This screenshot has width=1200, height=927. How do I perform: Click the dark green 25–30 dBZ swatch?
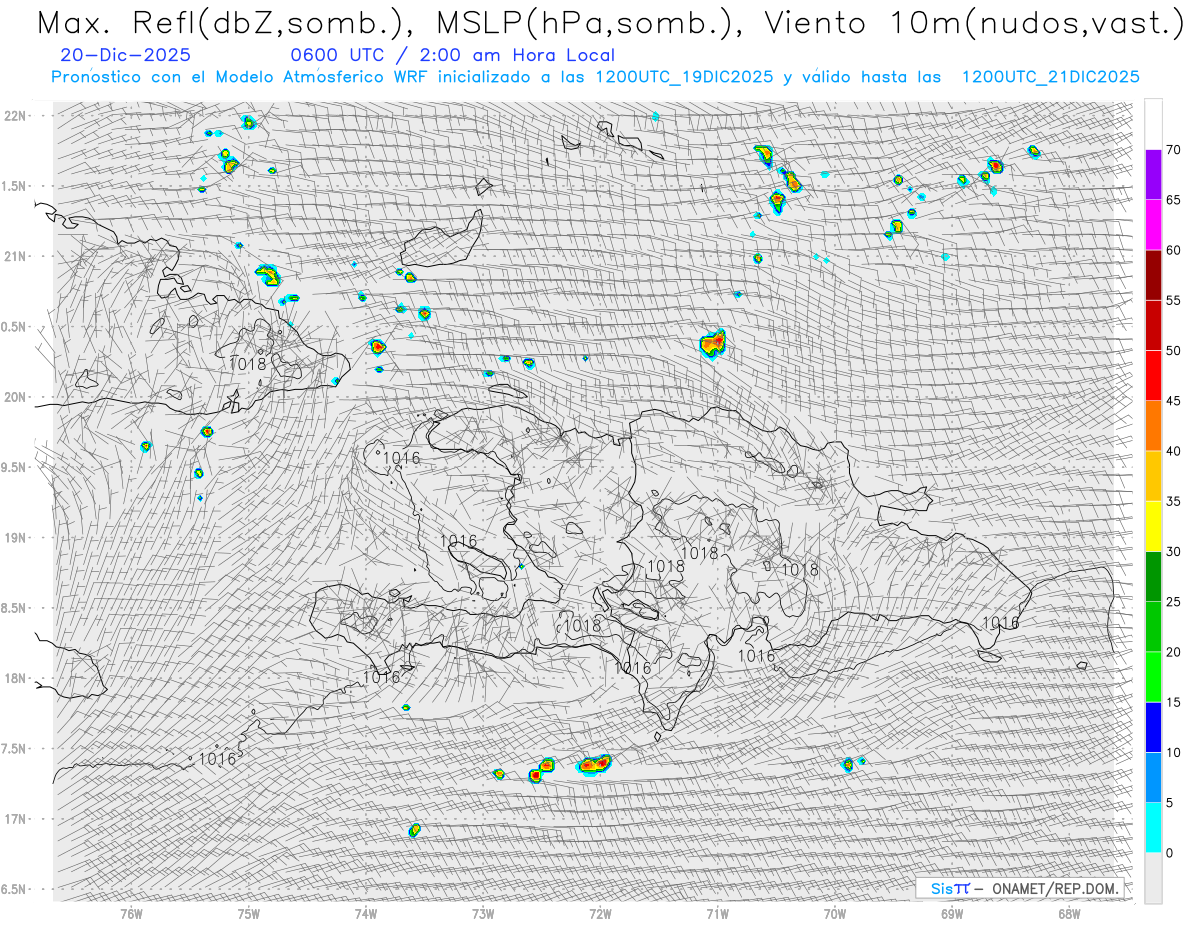(1153, 576)
